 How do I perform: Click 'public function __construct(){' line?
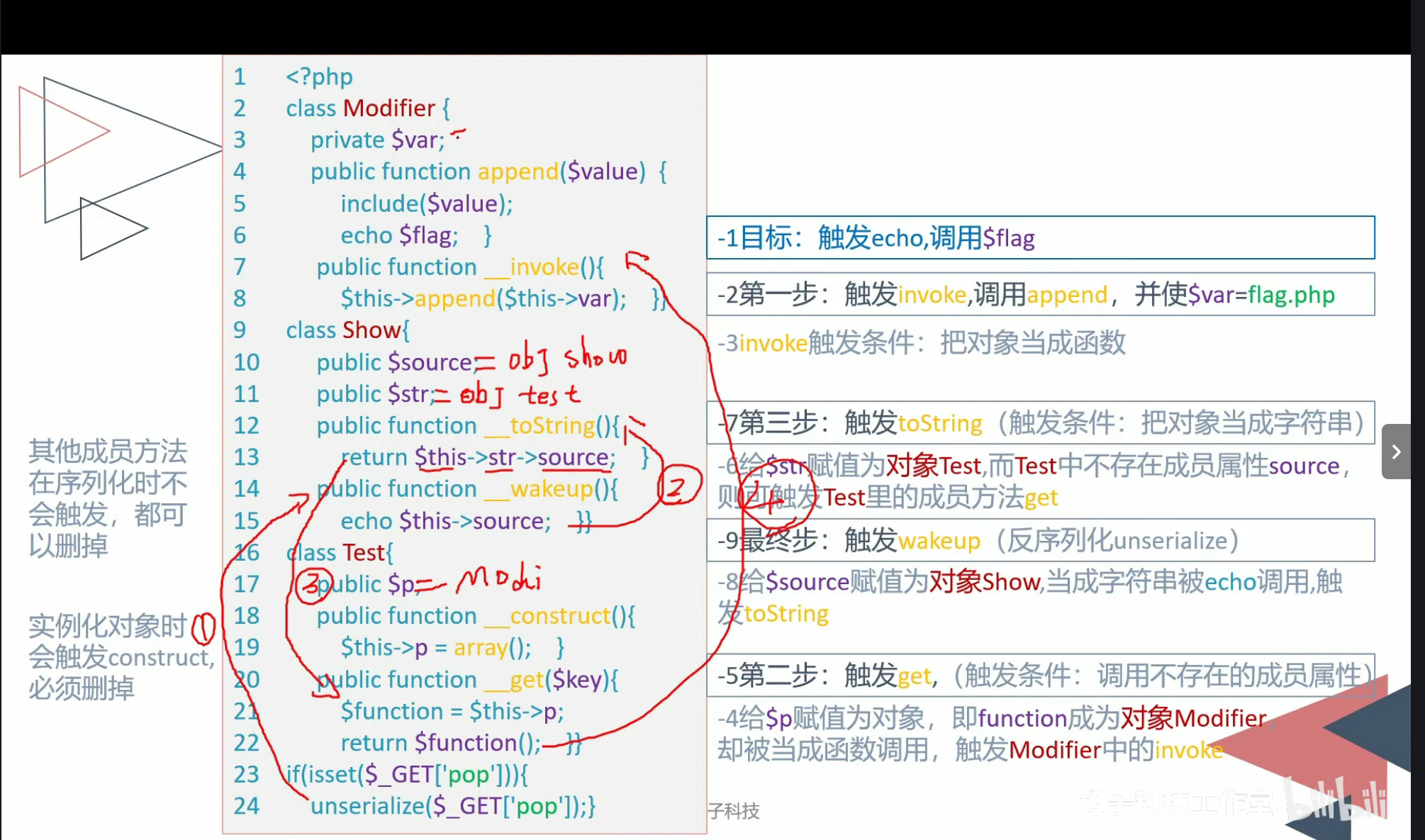(x=476, y=616)
